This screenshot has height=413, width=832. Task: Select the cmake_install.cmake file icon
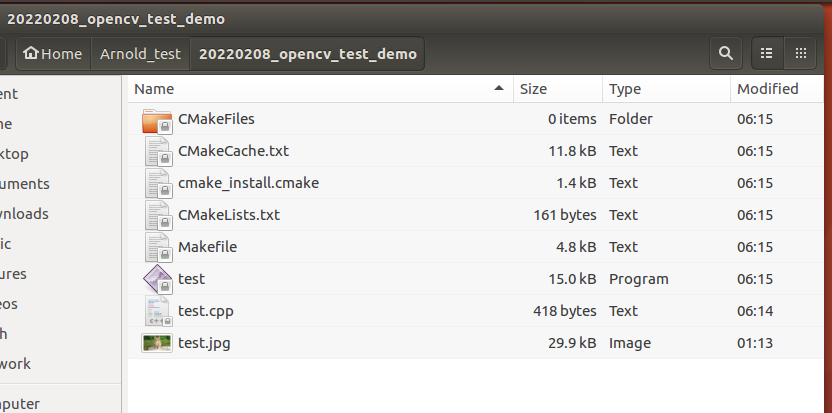tap(157, 183)
